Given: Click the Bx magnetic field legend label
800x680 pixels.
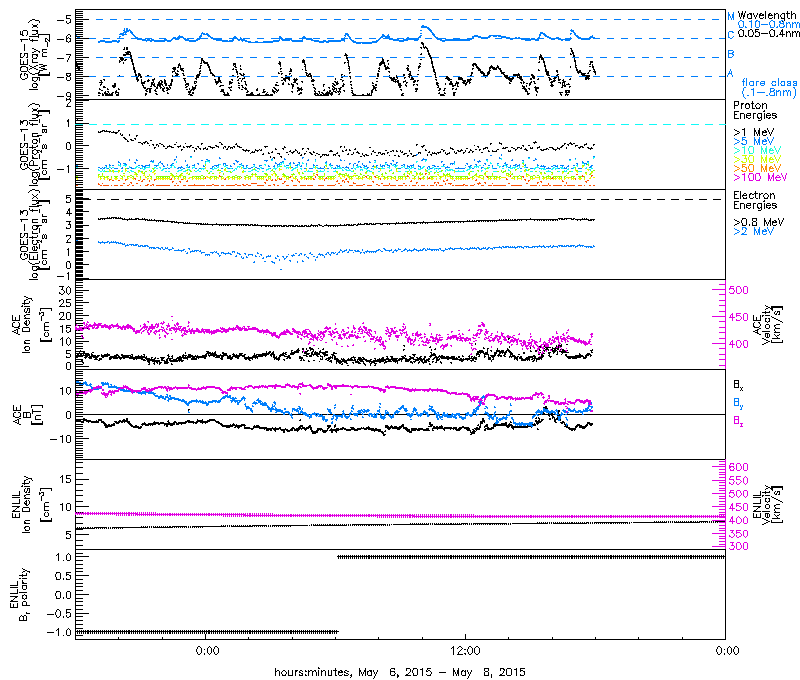Looking at the screenshot, I should 738,384.
